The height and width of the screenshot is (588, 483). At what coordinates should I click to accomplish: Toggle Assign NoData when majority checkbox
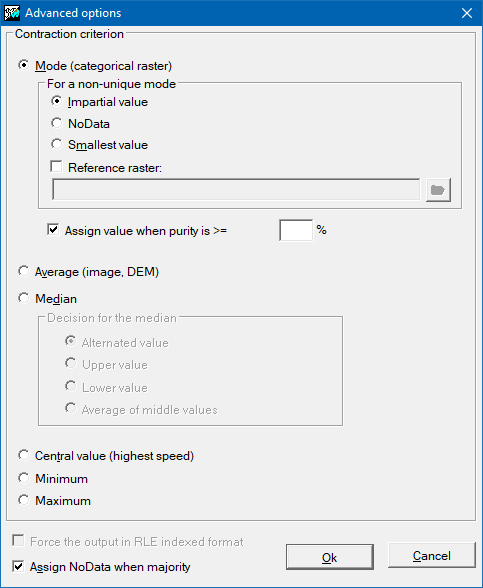coord(18,566)
